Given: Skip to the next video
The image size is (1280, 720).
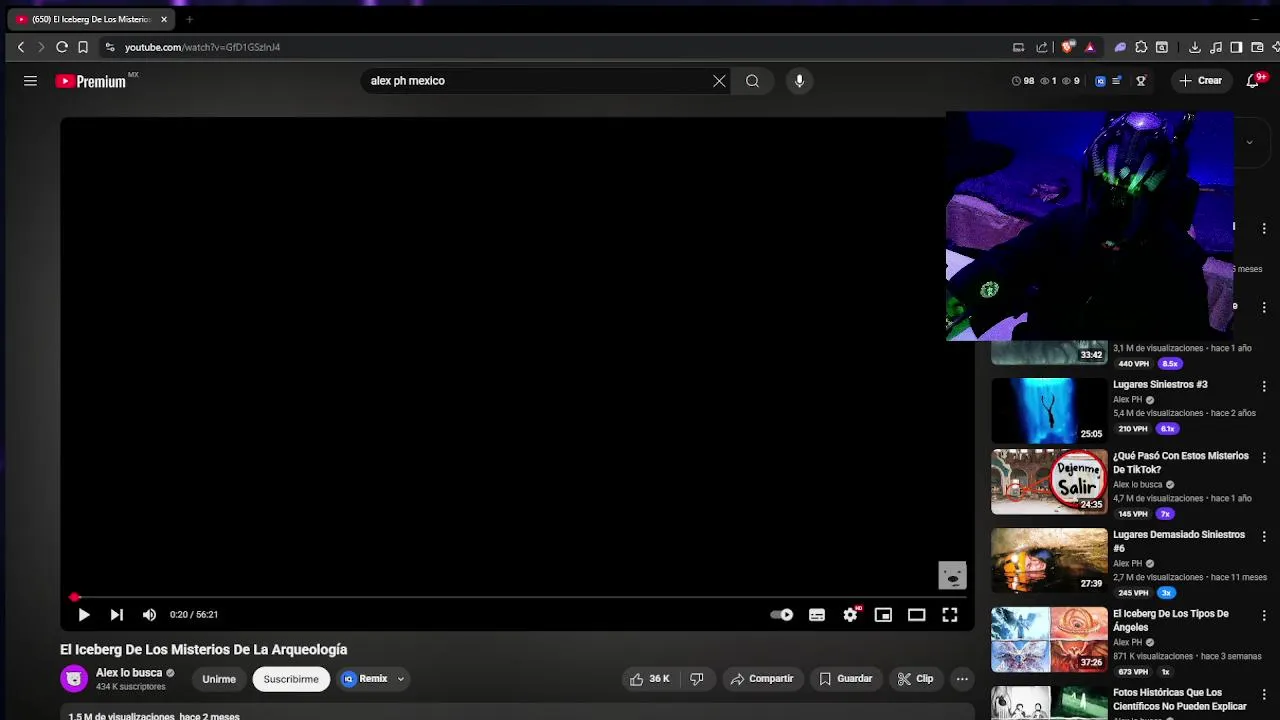Looking at the screenshot, I should tap(117, 615).
